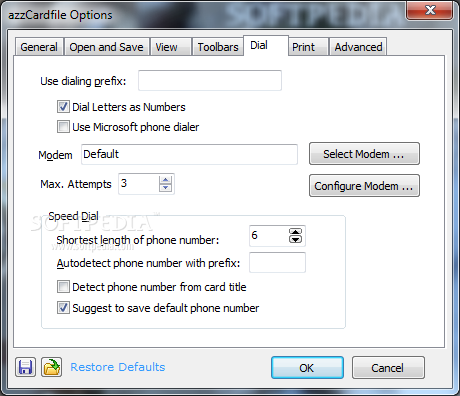Decrease Max. Attempts with the down arrow

tap(166, 188)
